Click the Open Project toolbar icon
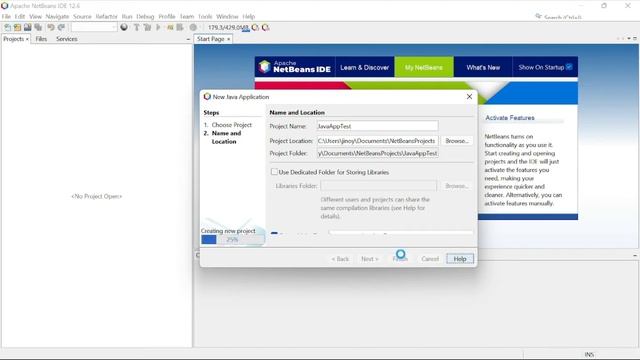 (x=27, y=27)
